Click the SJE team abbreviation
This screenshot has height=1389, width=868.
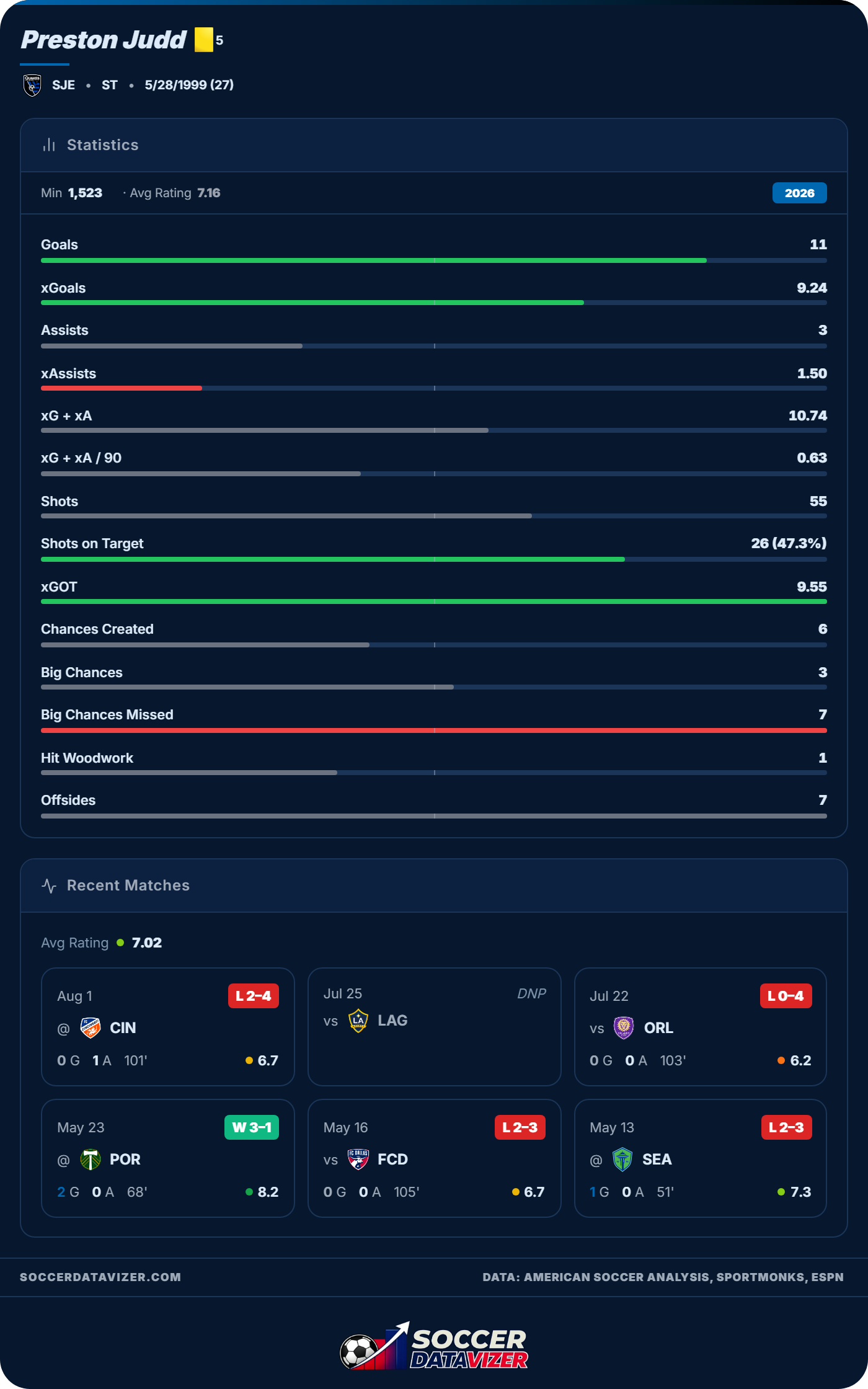[x=63, y=85]
